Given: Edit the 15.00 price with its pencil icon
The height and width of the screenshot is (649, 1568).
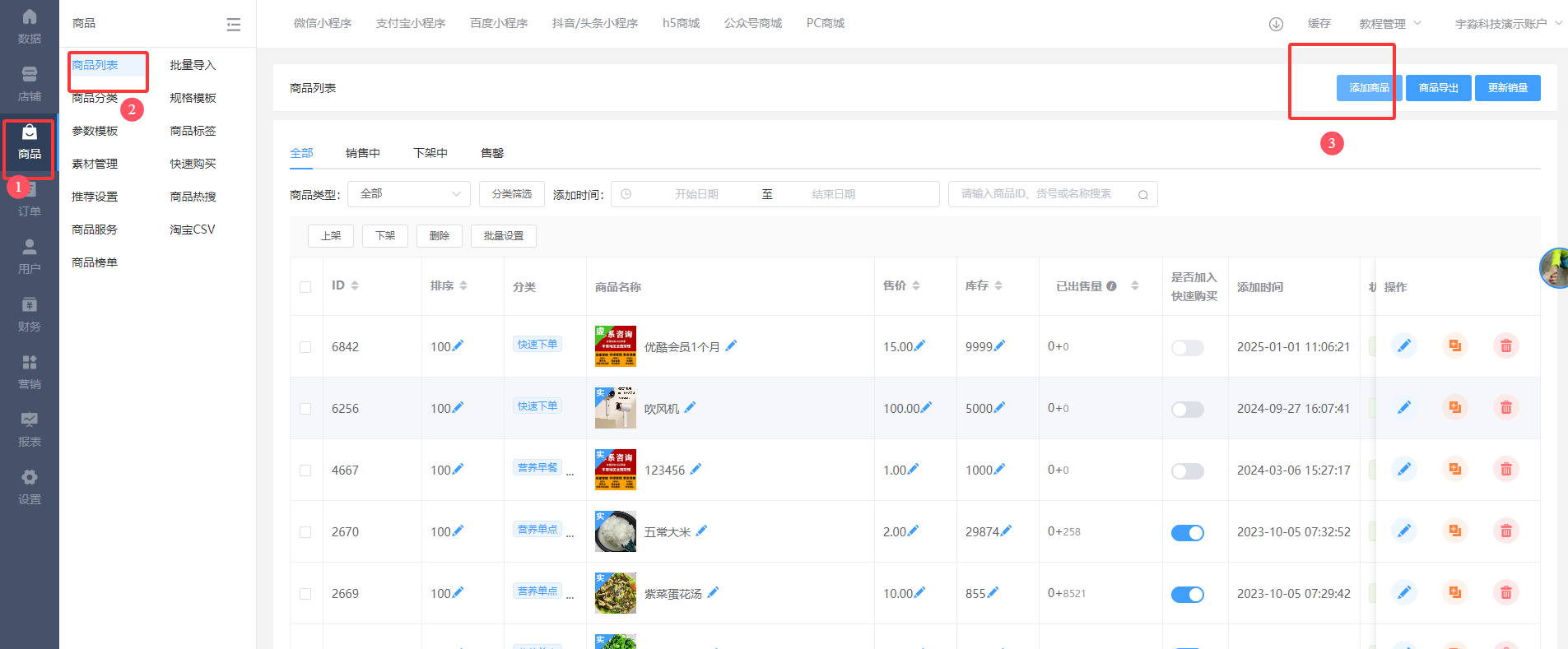Looking at the screenshot, I should coord(919,346).
